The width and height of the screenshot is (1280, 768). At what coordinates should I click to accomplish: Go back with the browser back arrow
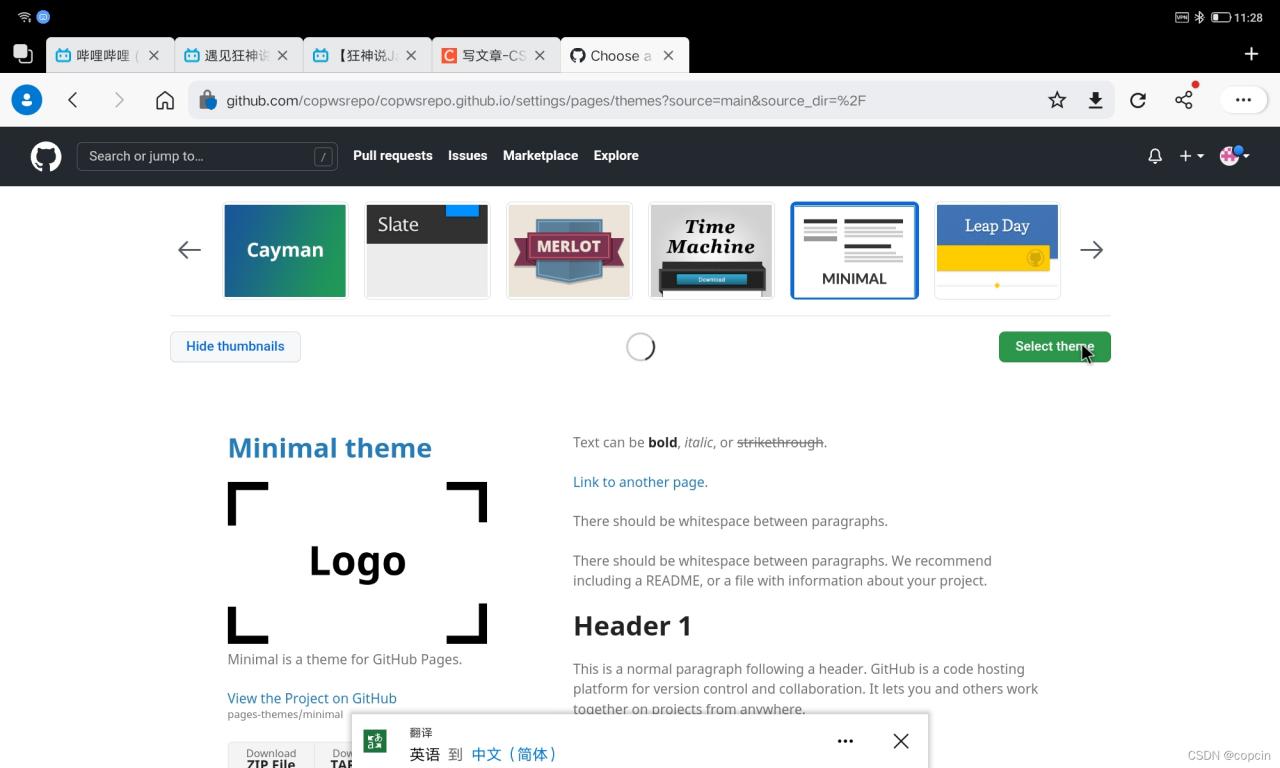[x=73, y=100]
